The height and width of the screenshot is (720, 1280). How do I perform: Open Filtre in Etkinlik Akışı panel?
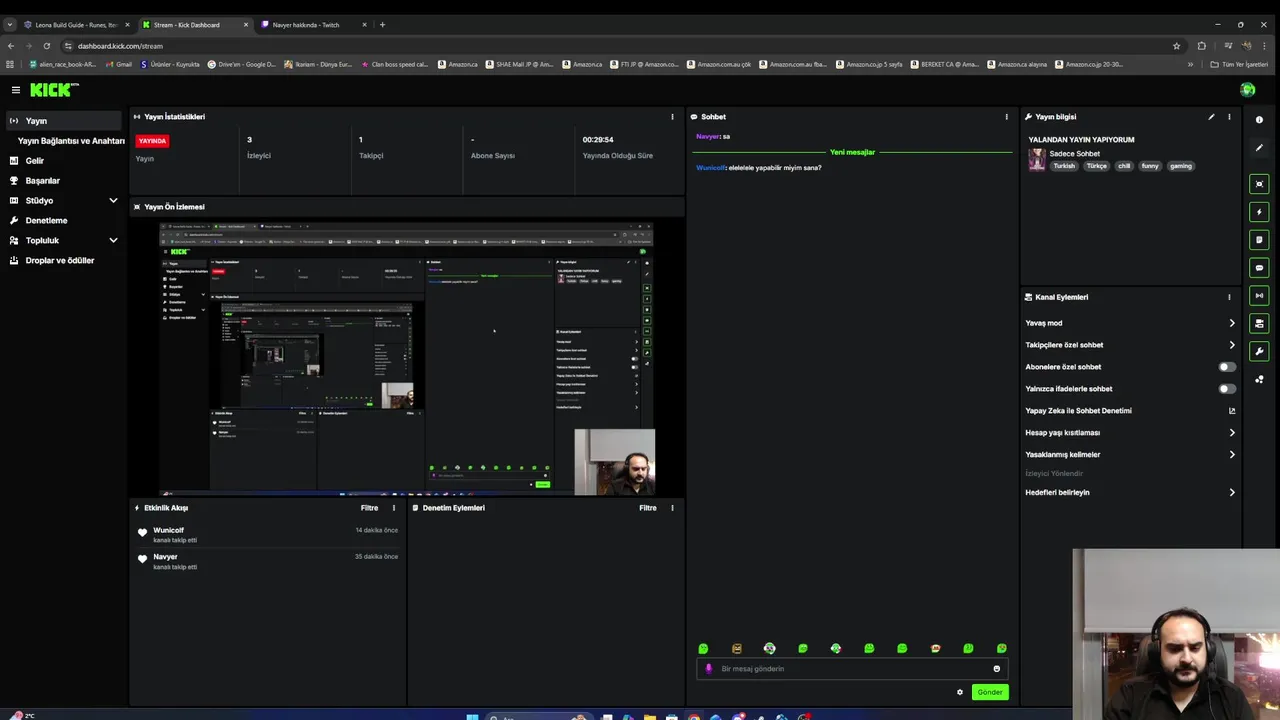tap(369, 508)
